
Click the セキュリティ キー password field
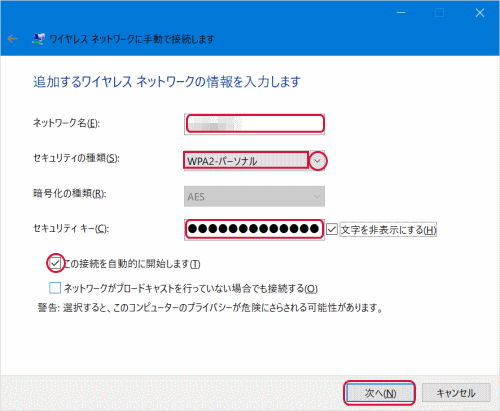pyautogui.click(x=254, y=229)
